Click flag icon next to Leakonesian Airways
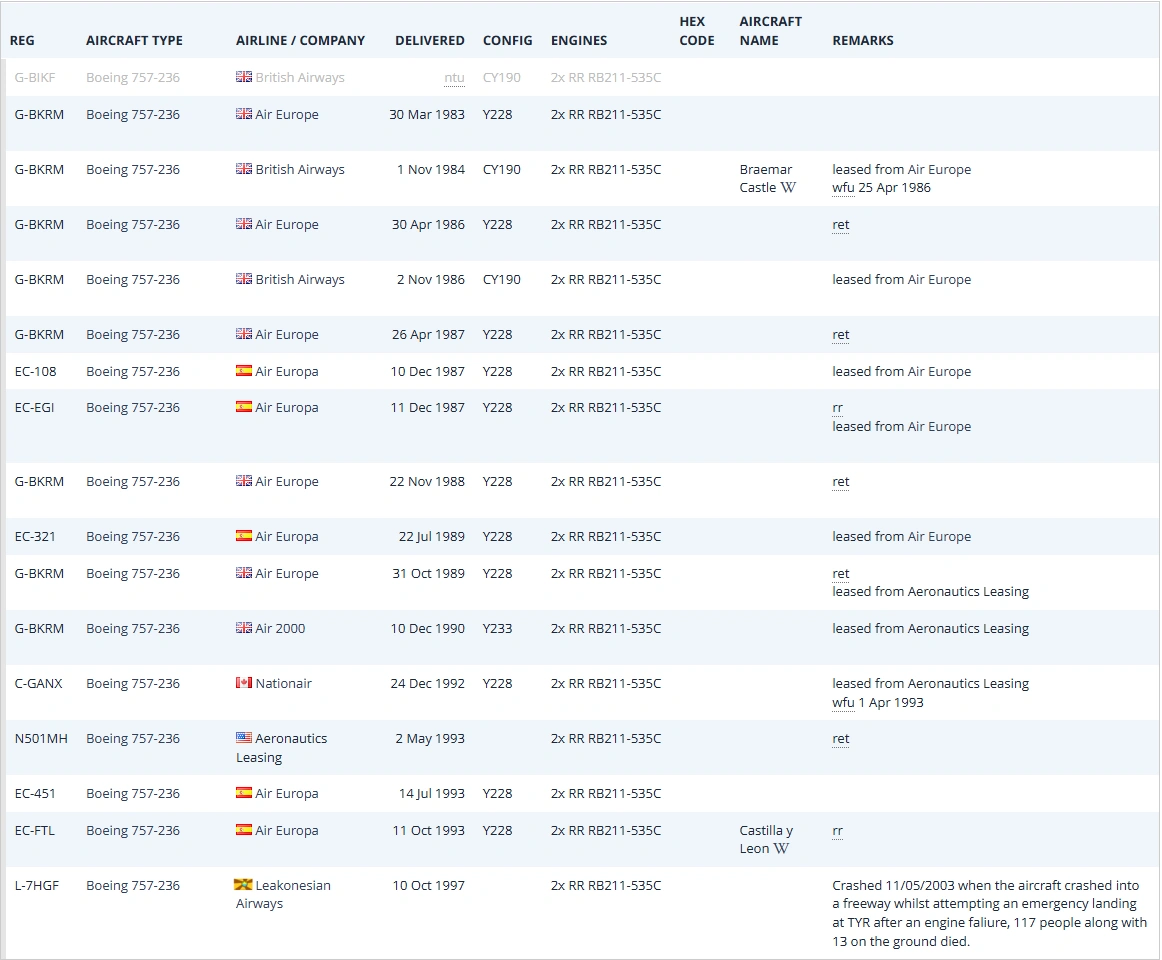This screenshot has height=960, width=1162. (243, 884)
